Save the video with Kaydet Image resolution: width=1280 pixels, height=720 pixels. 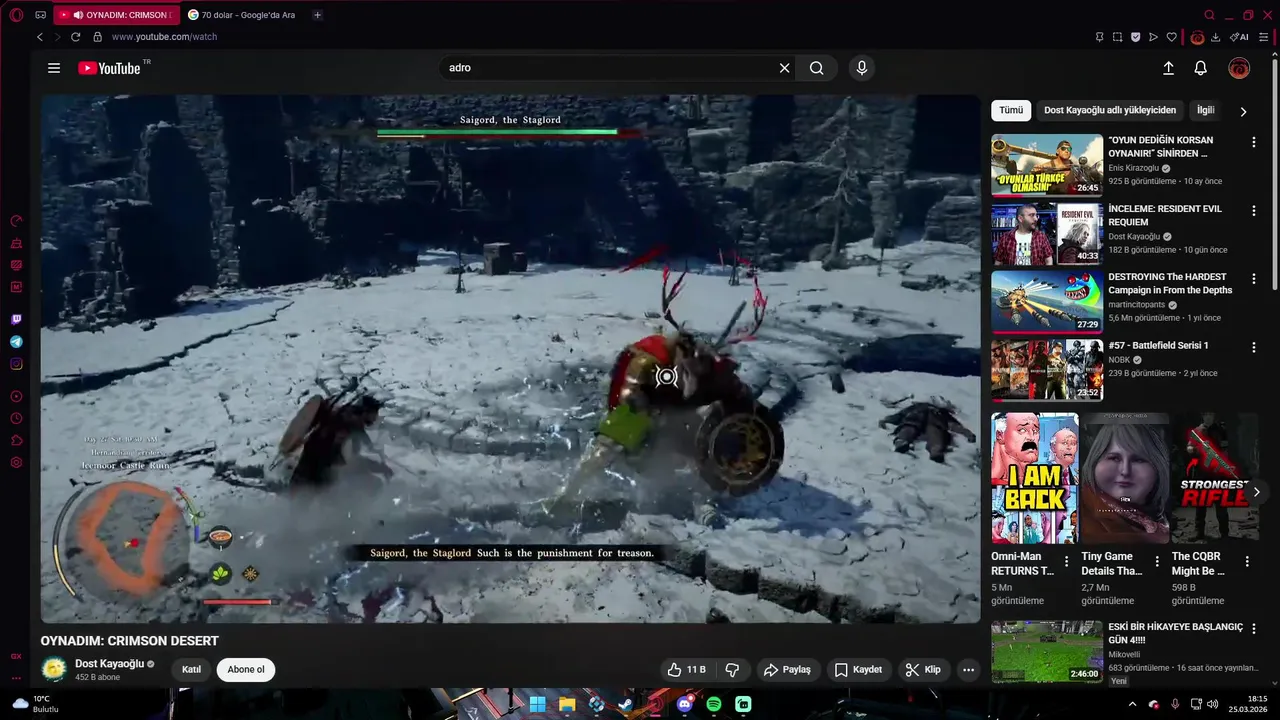(858, 670)
